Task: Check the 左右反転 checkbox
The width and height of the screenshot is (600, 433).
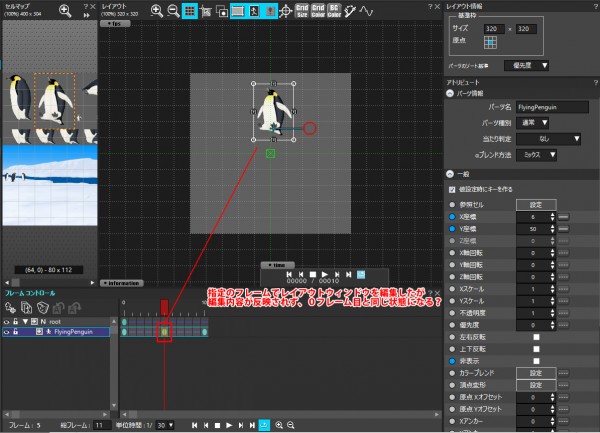Action: pyautogui.click(x=536, y=337)
